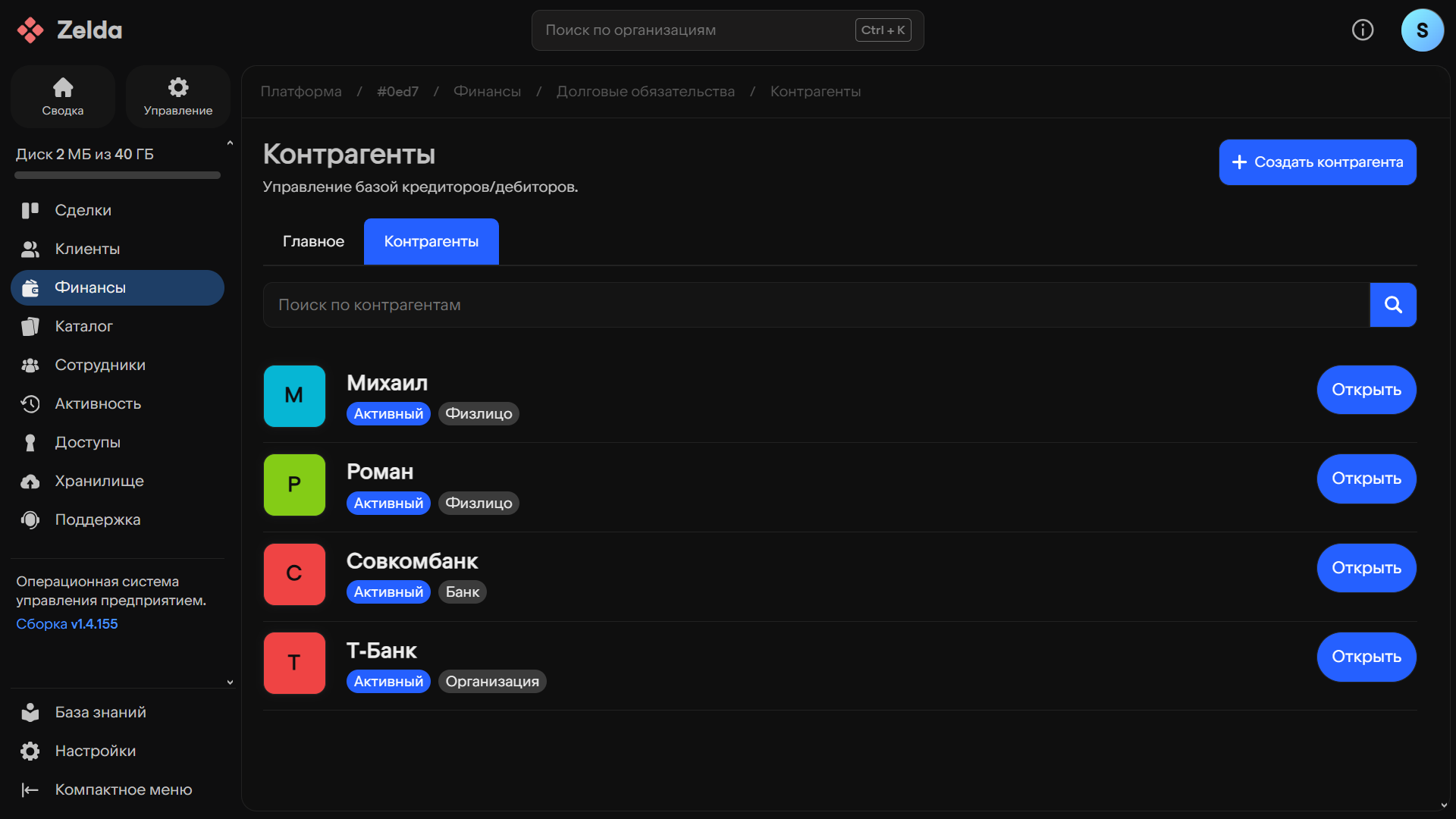The height and width of the screenshot is (819, 1456).
Task: Open the Поддержка sidebar item
Action: (x=97, y=519)
